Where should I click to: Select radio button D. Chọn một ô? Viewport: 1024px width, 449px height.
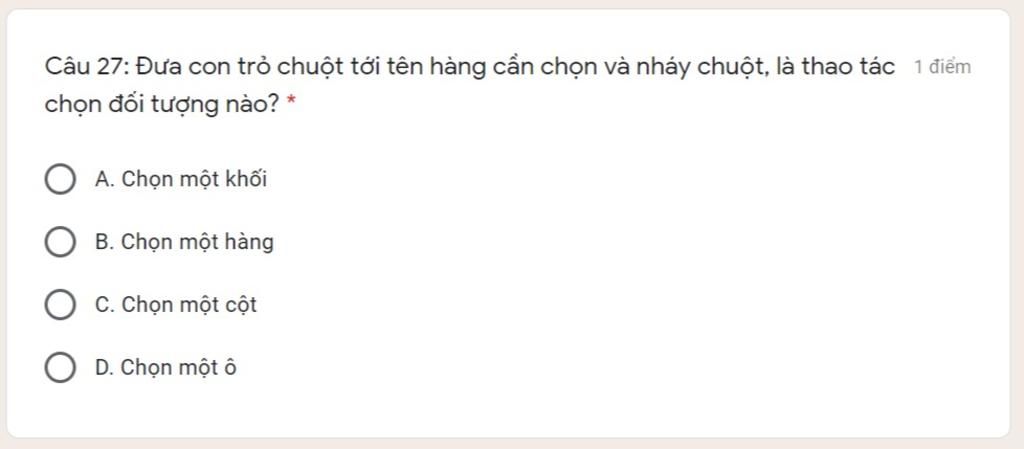coord(60,367)
